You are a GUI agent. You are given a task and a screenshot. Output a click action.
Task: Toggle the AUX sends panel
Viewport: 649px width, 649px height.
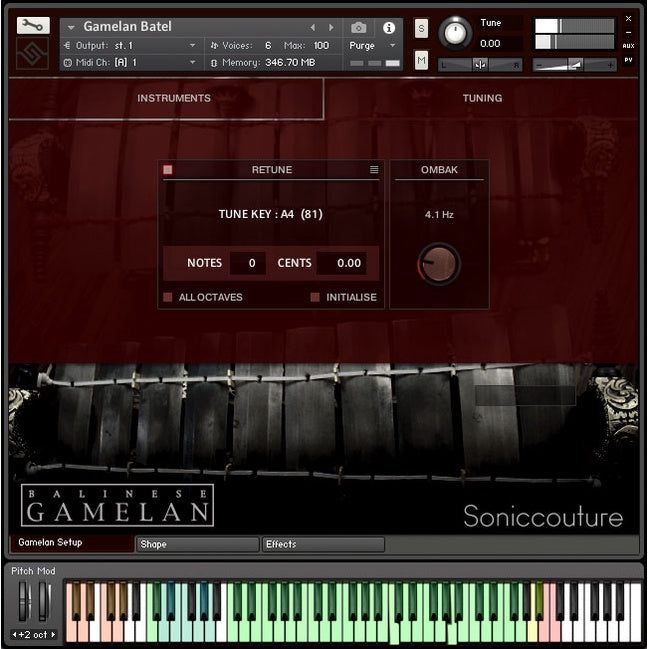click(x=628, y=46)
